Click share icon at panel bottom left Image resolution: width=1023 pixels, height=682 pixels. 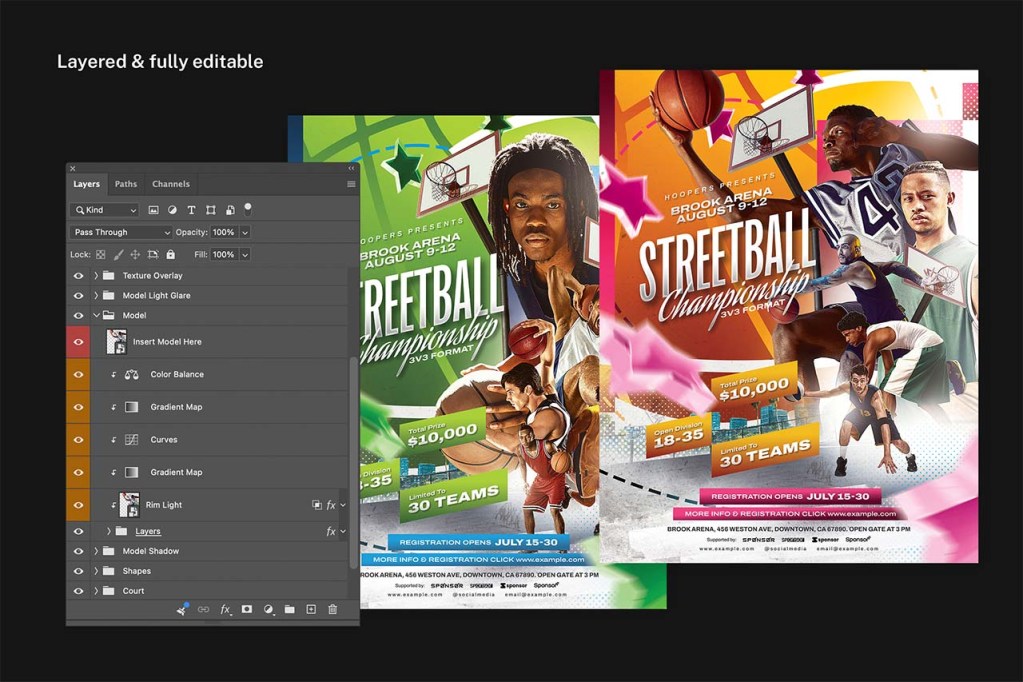(183, 609)
